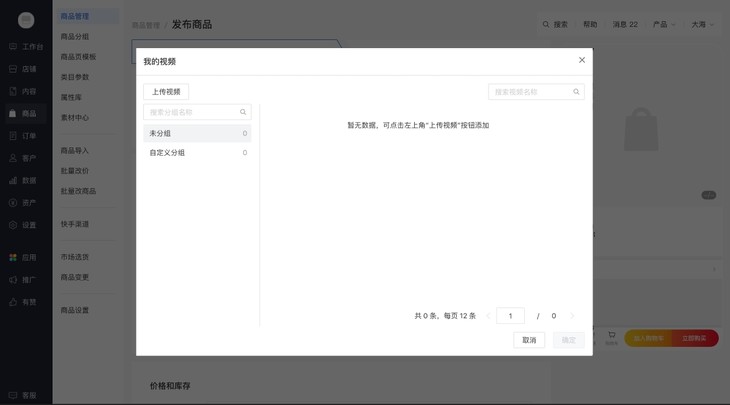This screenshot has height=405, width=730.
Task: Click the 设置 settings gear icon
Action: pos(13,225)
